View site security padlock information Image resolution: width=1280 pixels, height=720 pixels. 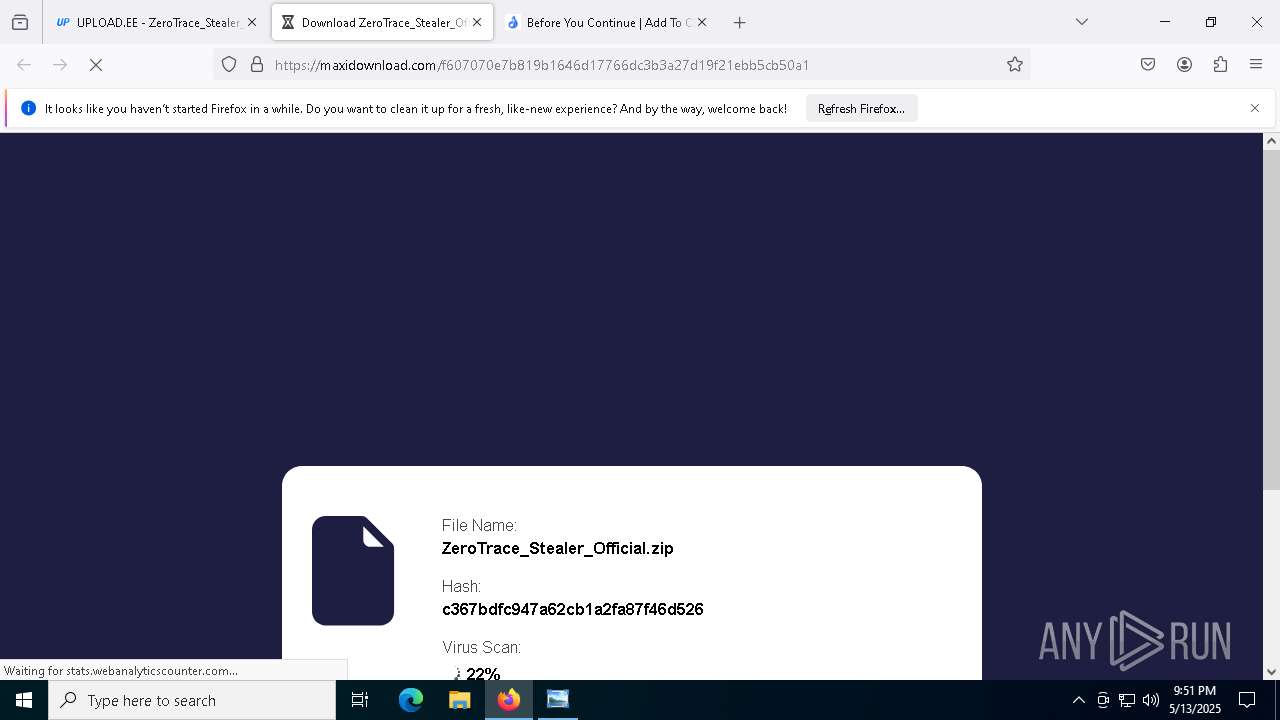(257, 64)
